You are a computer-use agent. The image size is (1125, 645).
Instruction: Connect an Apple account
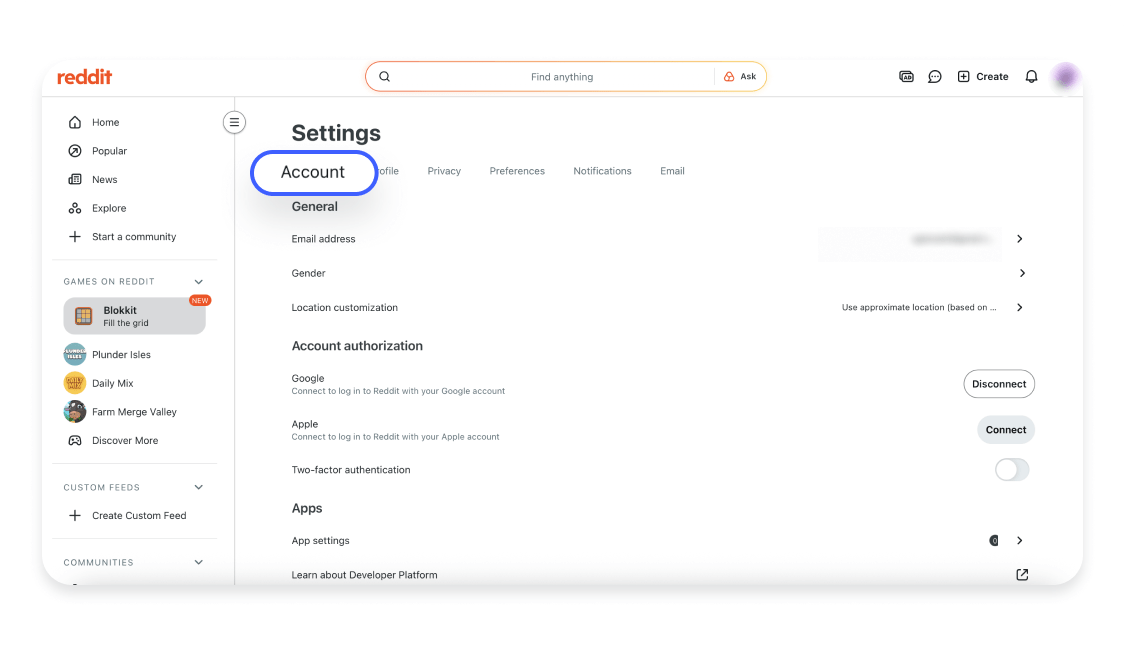click(1006, 429)
